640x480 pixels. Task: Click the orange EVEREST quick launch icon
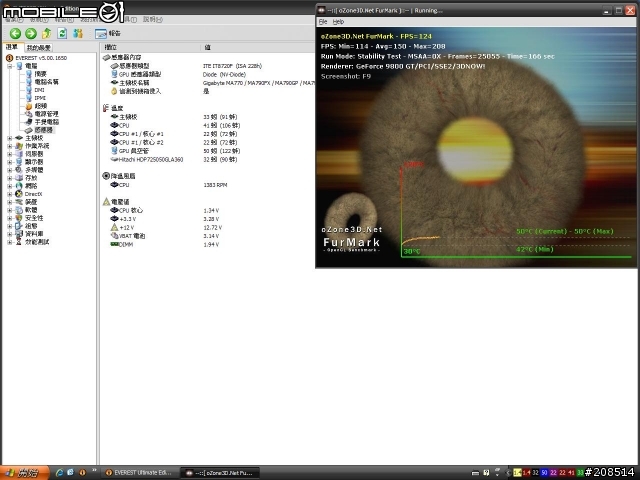[82, 473]
